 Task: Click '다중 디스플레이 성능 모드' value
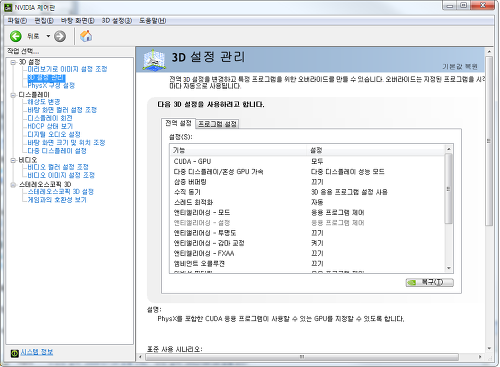point(347,172)
